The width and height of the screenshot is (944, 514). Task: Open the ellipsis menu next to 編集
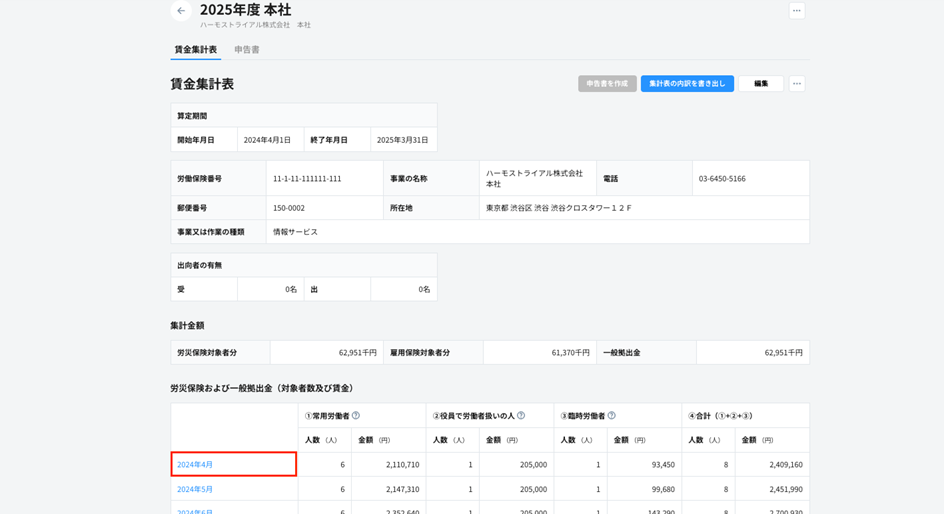point(796,84)
